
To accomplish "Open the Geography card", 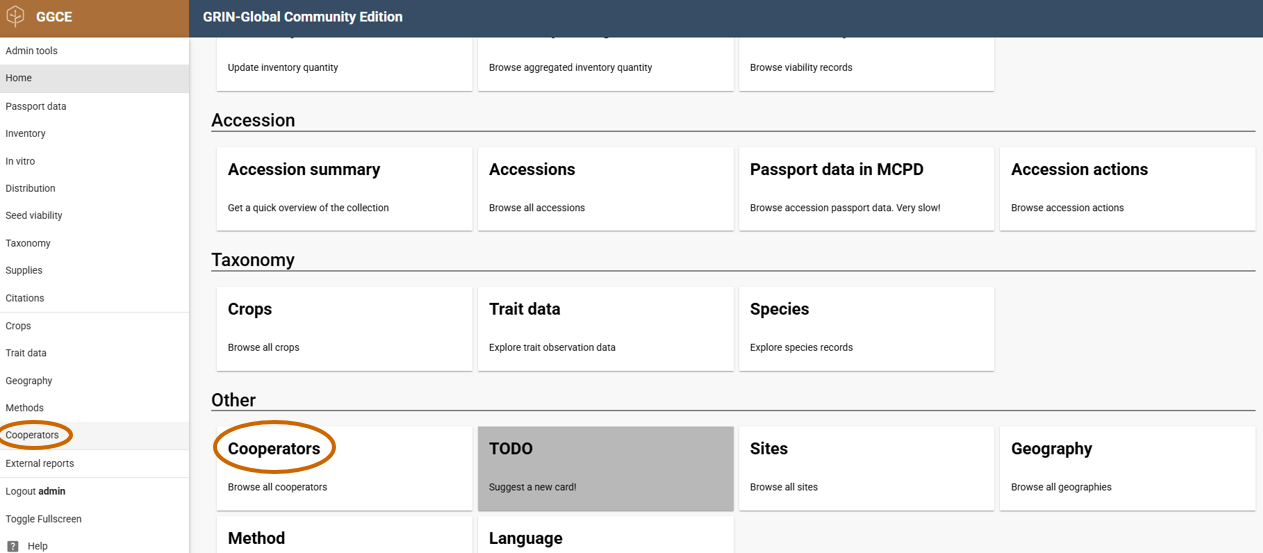I will [1127, 467].
